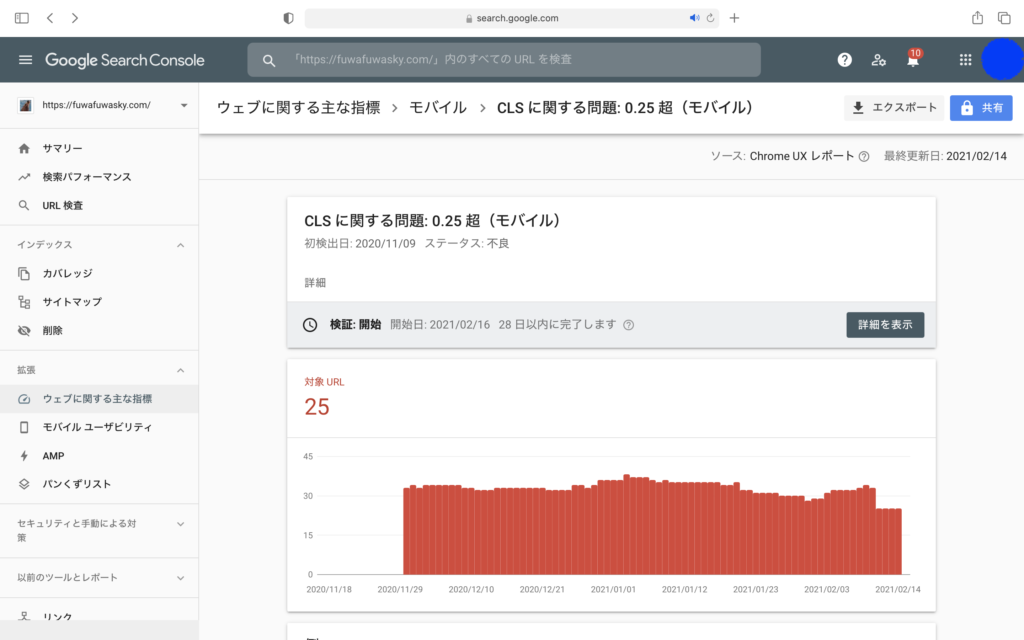Click the clock icon beside 検証: 開始
The width and height of the screenshot is (1024, 640).
pyautogui.click(x=310, y=325)
